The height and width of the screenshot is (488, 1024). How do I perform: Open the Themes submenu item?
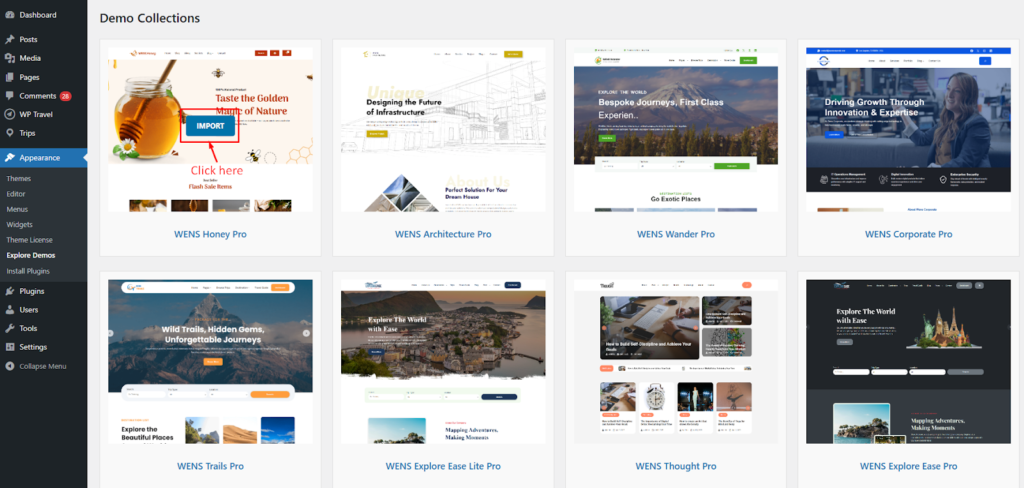(x=19, y=178)
